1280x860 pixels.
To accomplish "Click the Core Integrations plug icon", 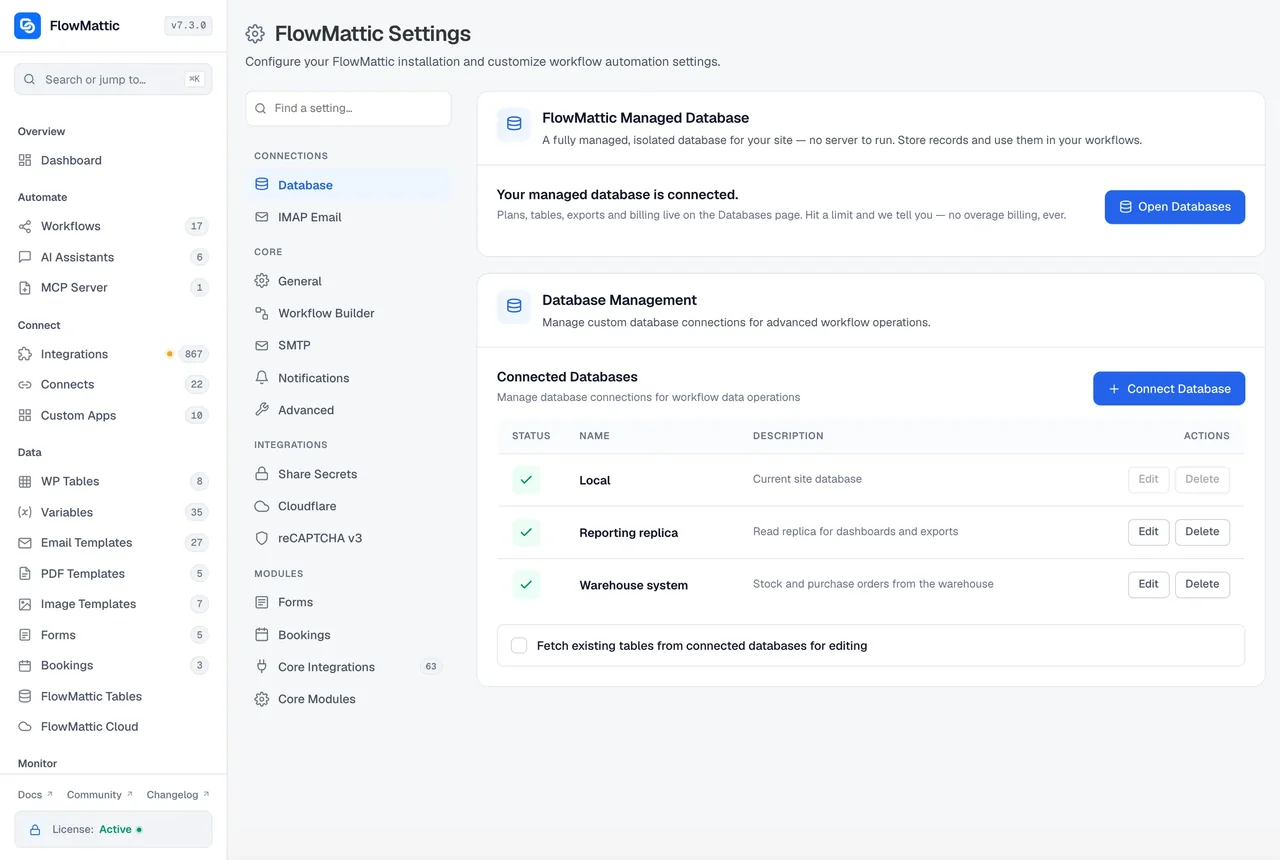I will (262, 667).
